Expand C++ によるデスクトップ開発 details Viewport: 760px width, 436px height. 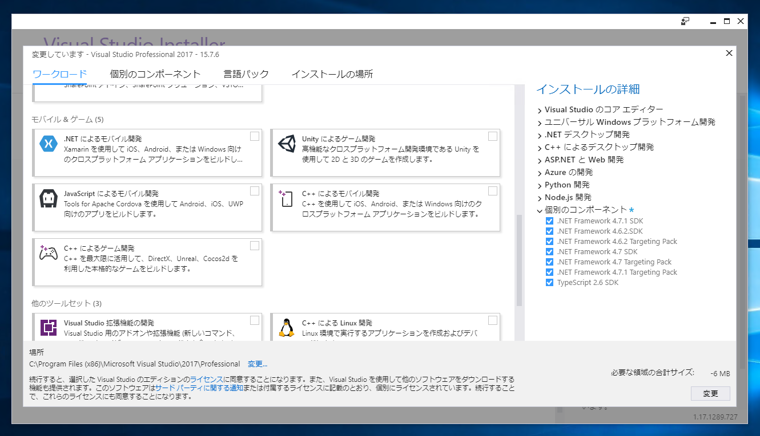pyautogui.click(x=539, y=148)
